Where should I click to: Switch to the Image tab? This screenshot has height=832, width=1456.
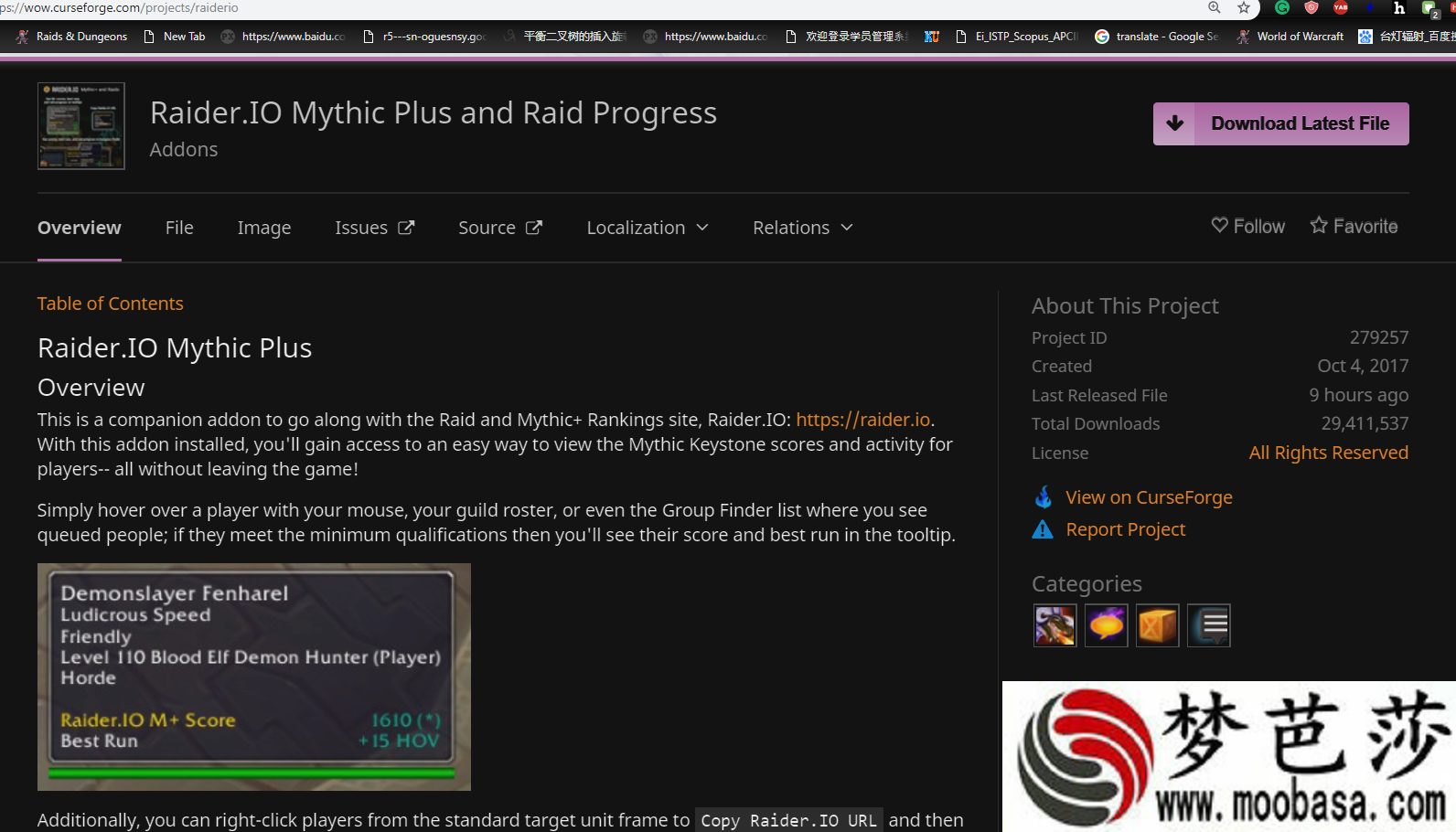(264, 228)
